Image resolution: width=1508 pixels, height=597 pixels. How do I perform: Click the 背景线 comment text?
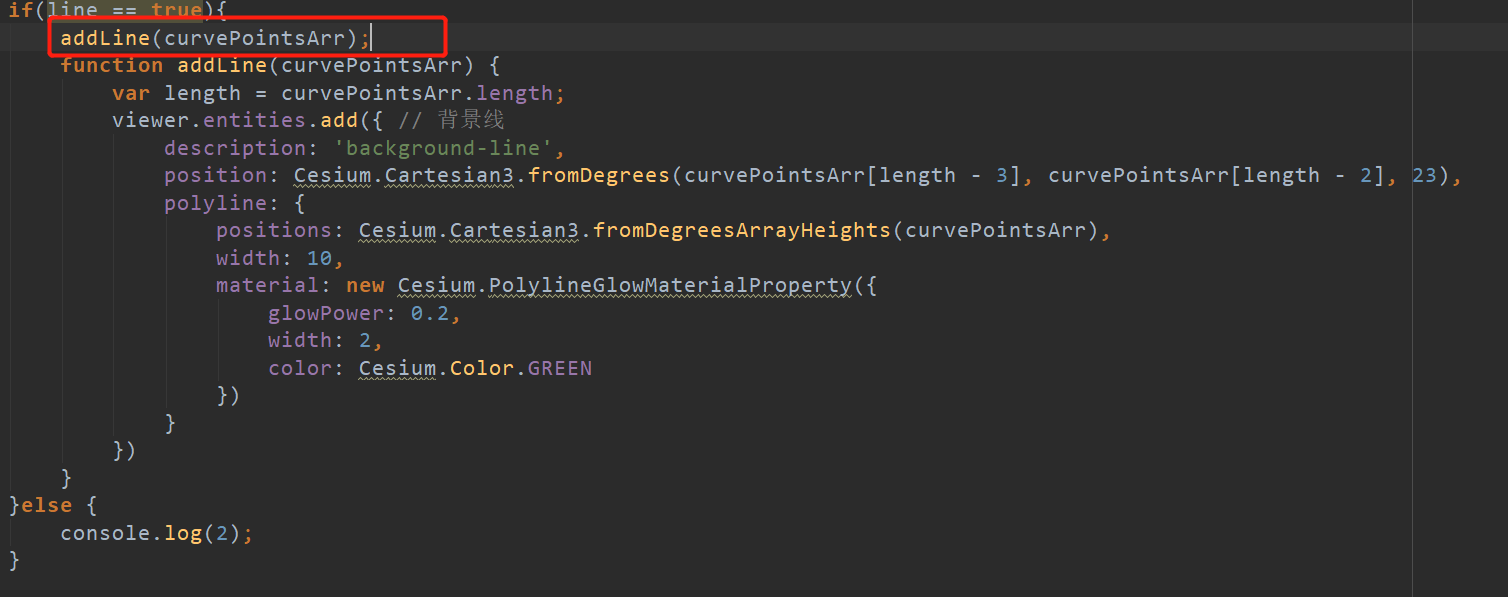coord(470,120)
